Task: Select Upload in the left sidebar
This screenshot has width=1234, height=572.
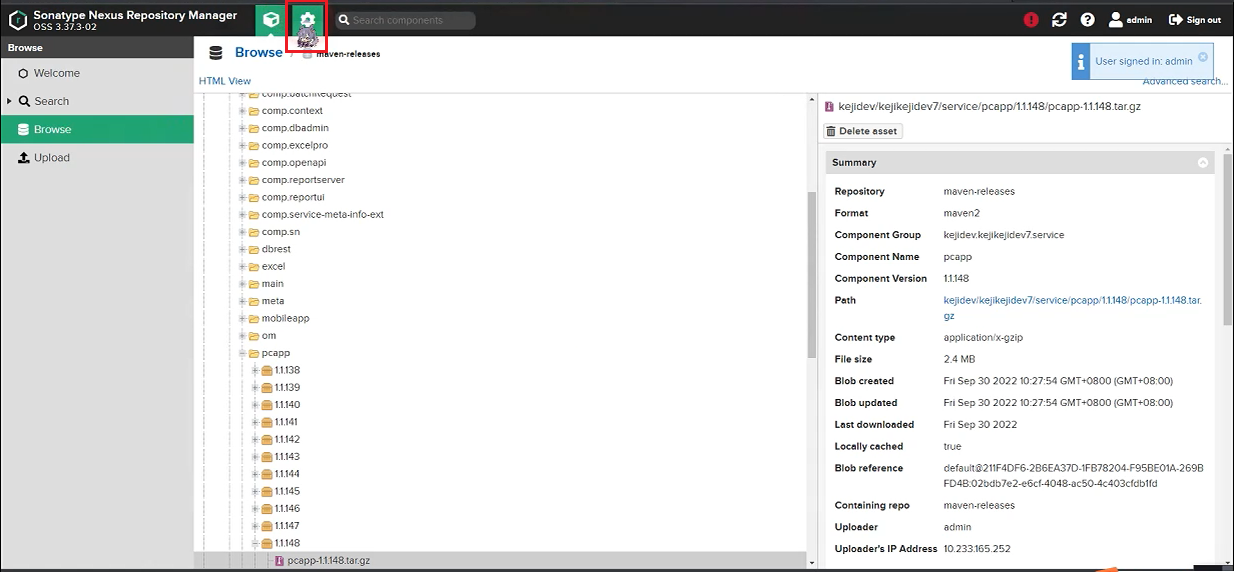Action: click(x=52, y=158)
